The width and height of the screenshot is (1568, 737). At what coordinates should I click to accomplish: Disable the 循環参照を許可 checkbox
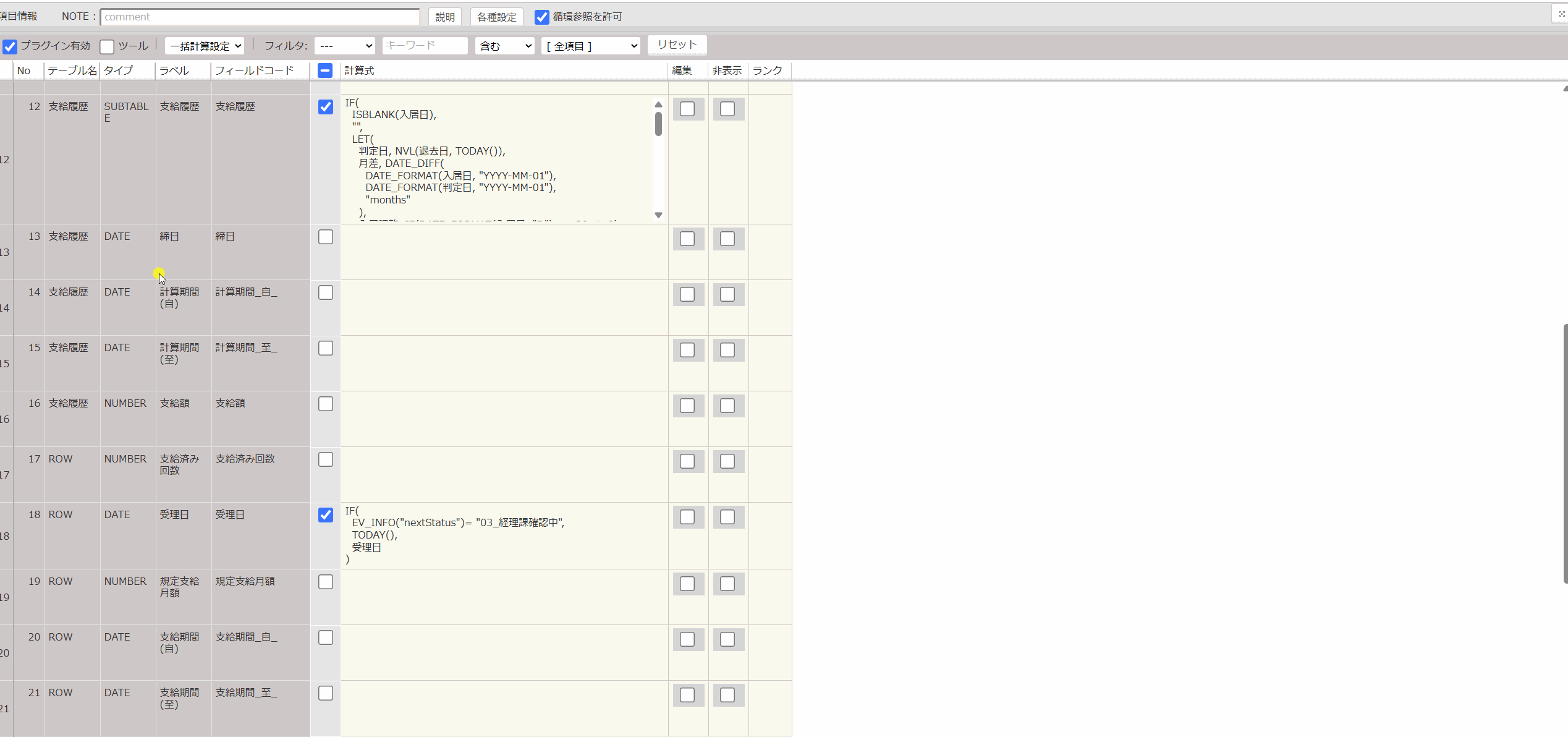tap(542, 17)
